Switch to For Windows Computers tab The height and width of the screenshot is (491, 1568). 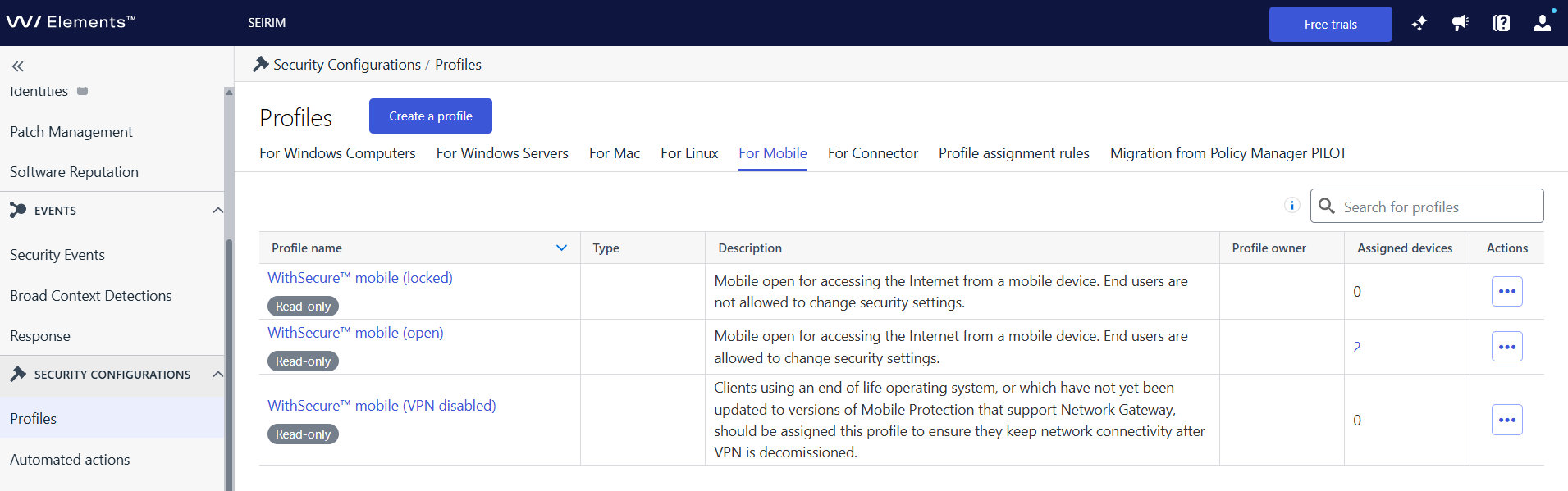click(337, 153)
